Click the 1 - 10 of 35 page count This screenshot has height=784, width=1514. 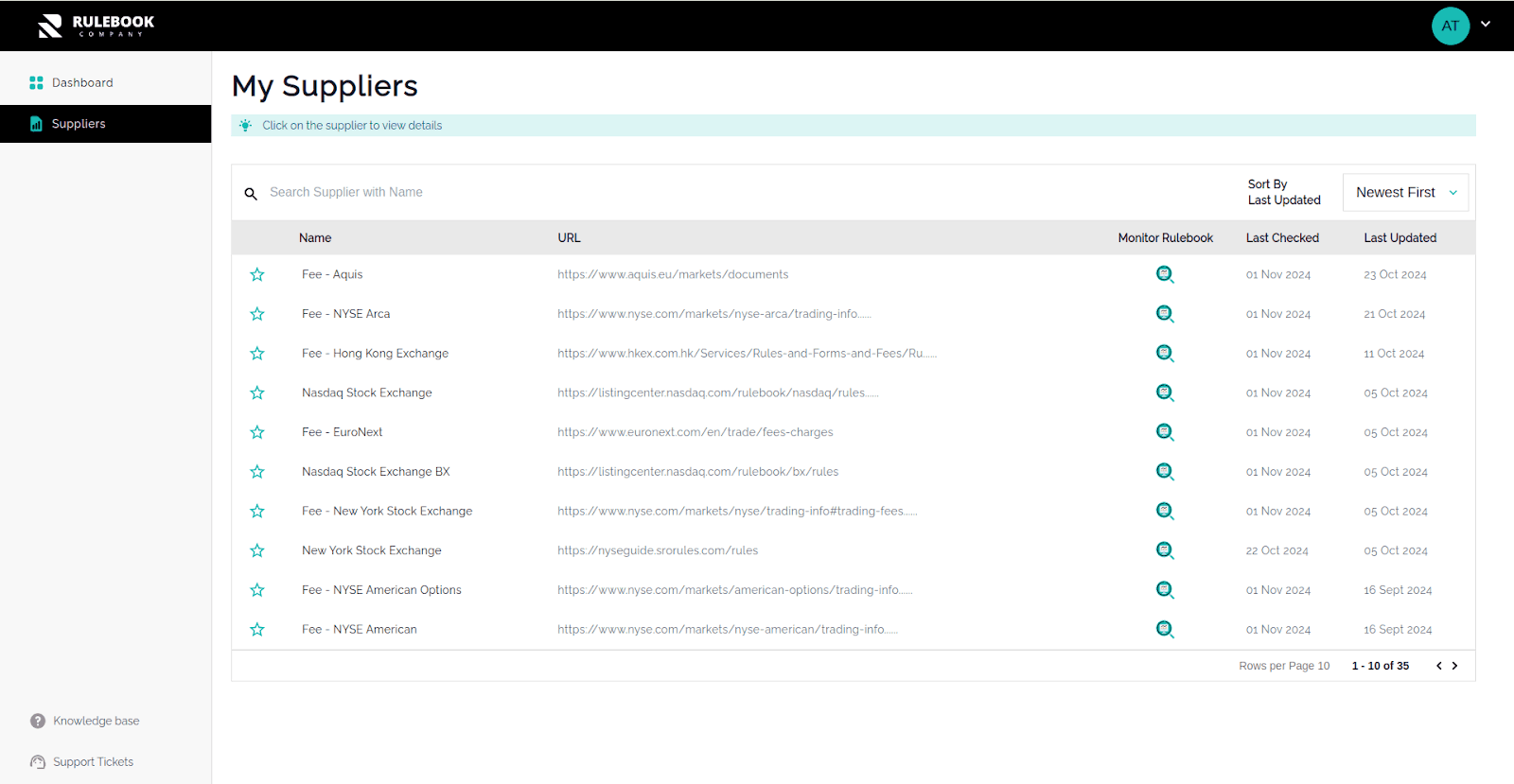click(x=1380, y=666)
